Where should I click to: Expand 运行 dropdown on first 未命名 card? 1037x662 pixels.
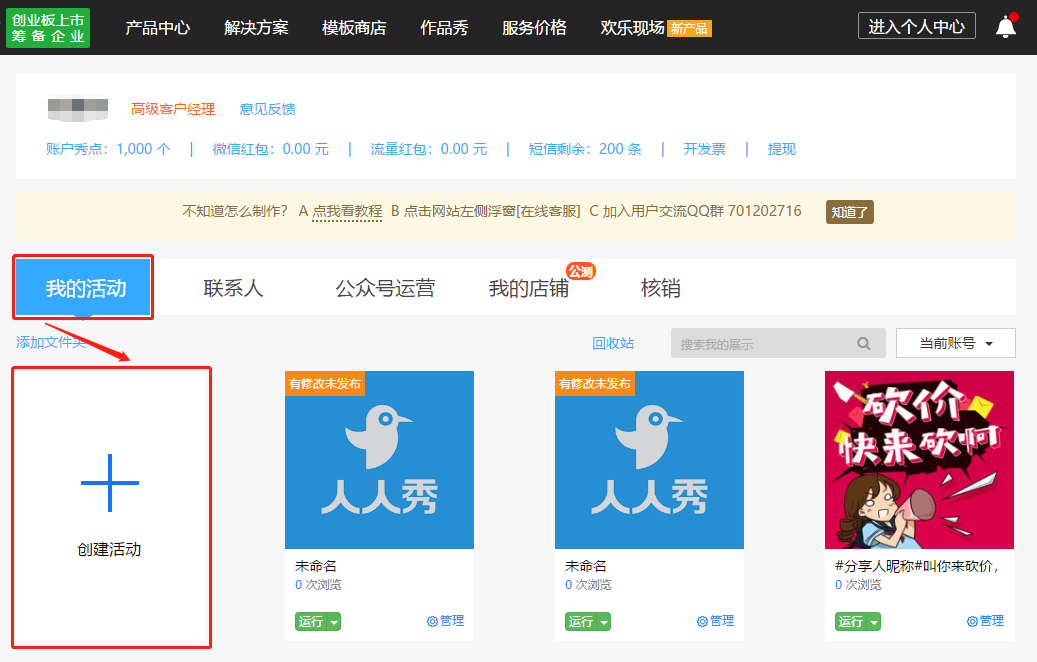335,622
